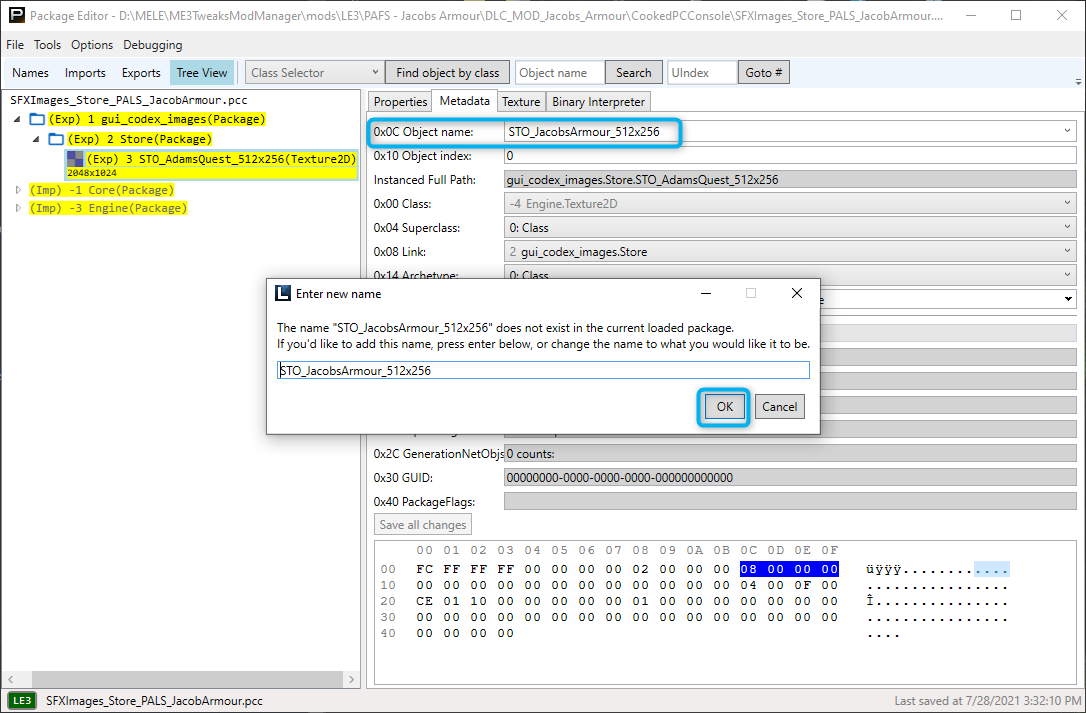Click the status bar file name text
1086x713 pixels.
[x=154, y=701]
